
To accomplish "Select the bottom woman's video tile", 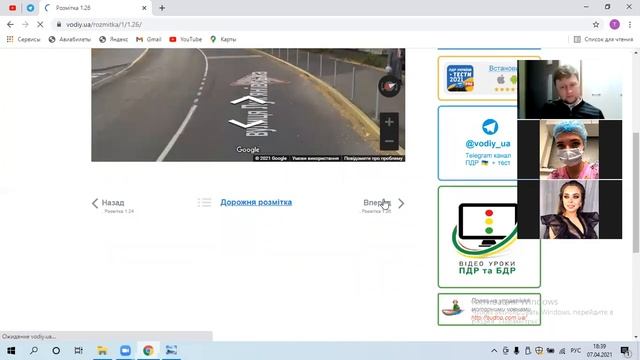I will 570,209.
